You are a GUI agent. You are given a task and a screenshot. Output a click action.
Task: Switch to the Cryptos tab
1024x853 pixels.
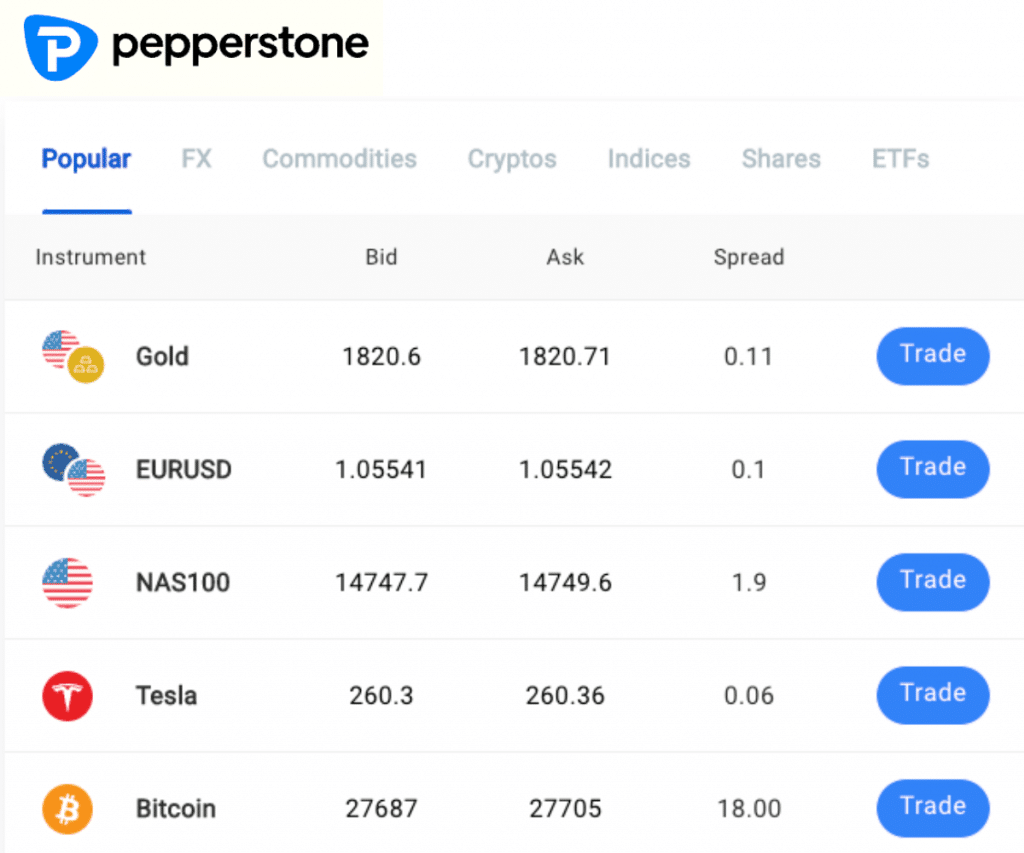pyautogui.click(x=512, y=159)
